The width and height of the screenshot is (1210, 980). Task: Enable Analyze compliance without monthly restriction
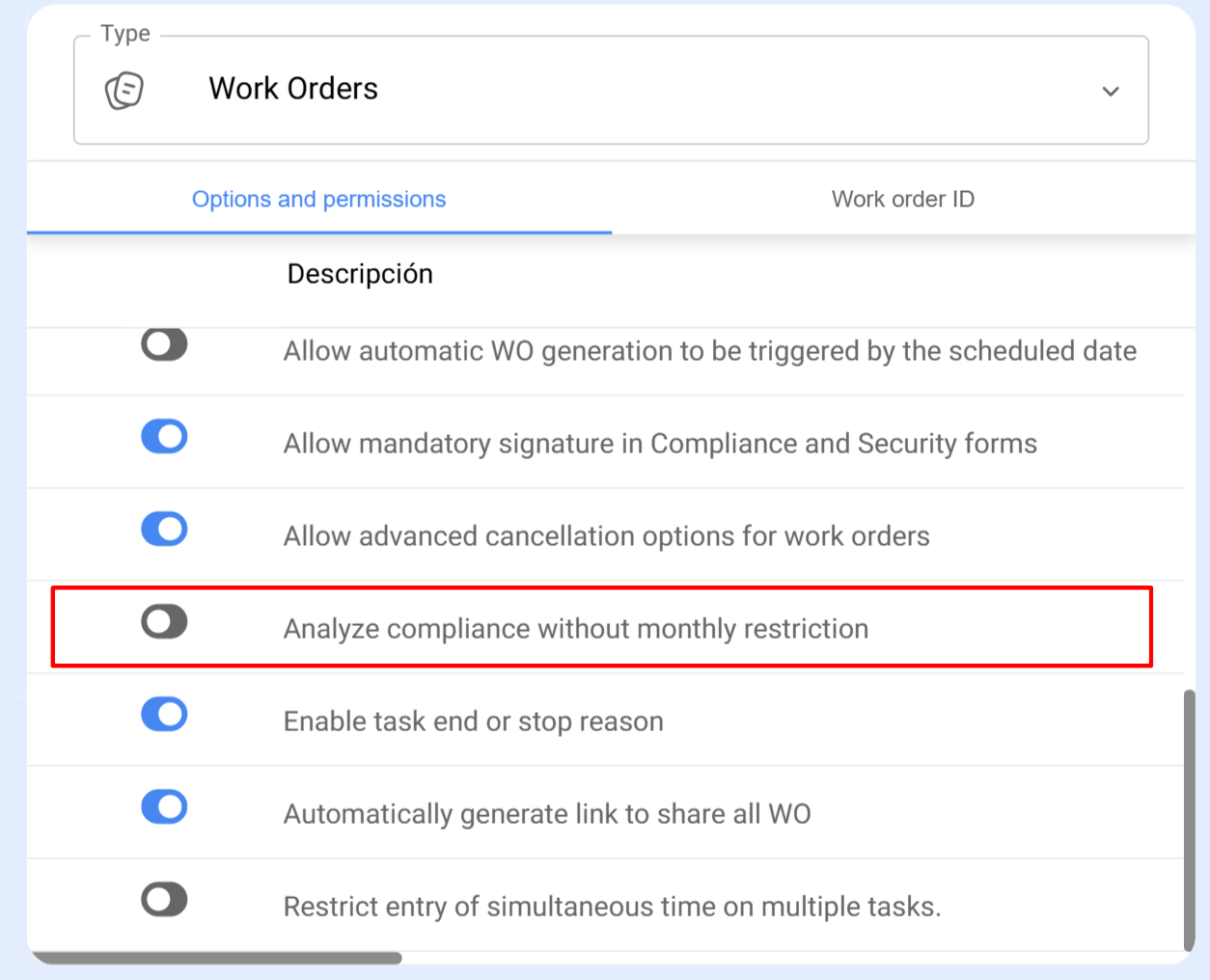pyautogui.click(x=164, y=622)
